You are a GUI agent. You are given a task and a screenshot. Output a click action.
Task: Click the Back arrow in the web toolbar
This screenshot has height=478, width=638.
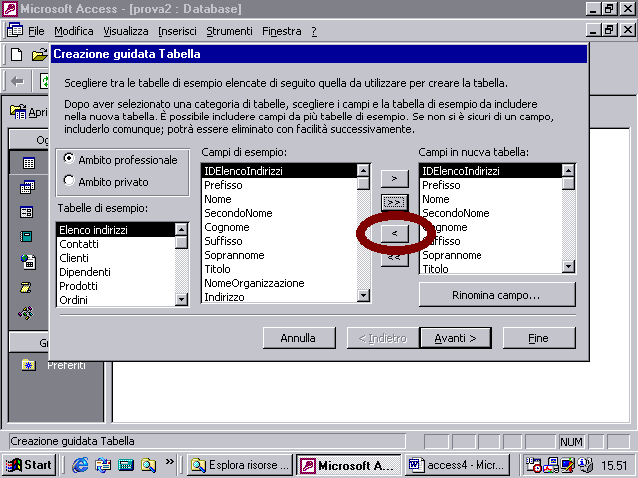(17, 81)
